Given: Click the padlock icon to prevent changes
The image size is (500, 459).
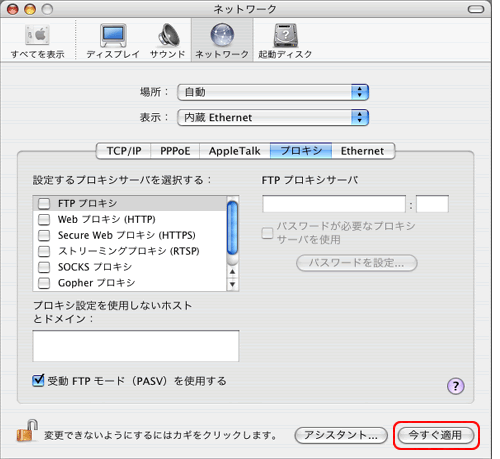Looking at the screenshot, I should 27,431.
